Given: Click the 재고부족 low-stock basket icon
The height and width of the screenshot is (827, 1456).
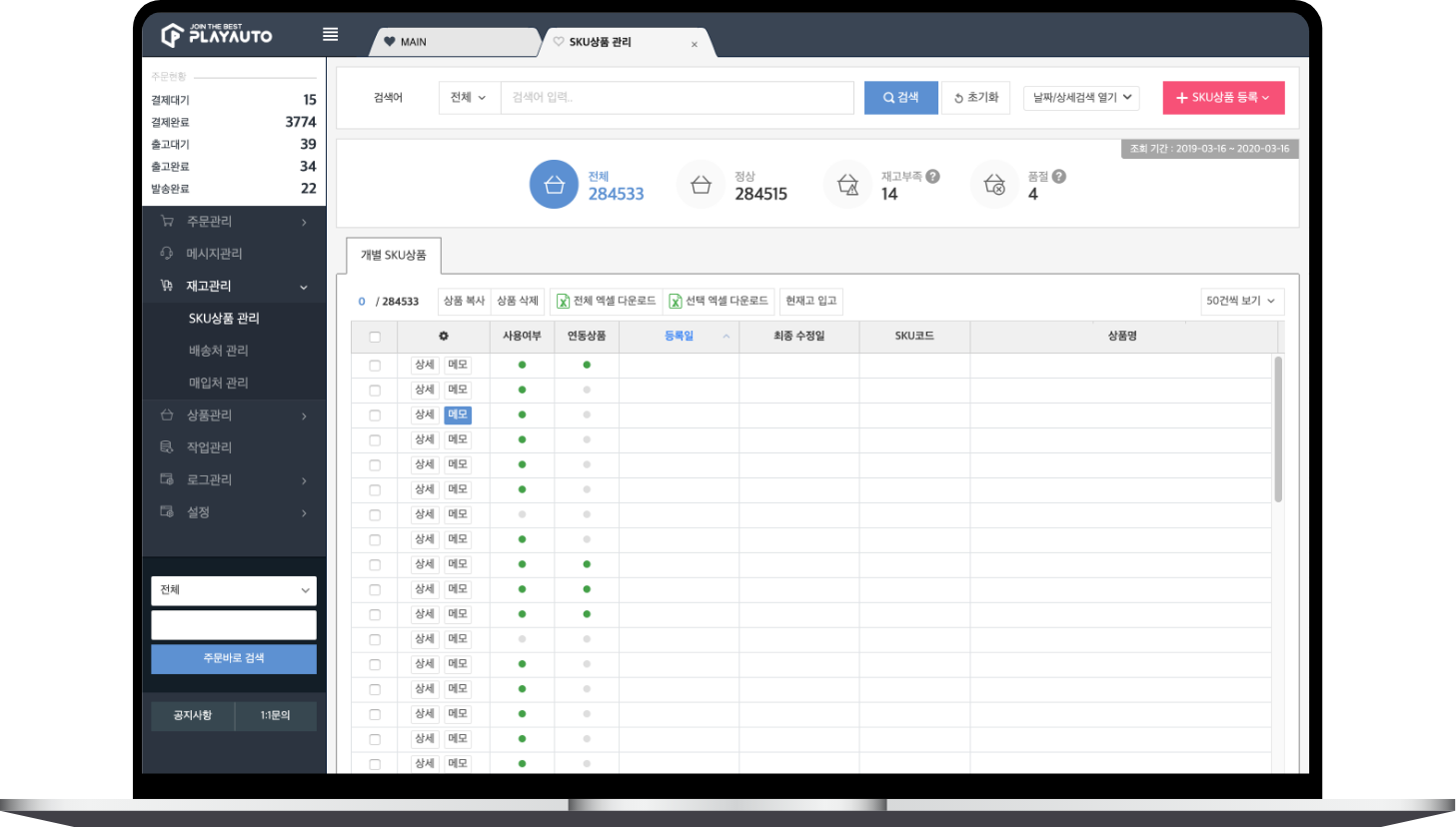Looking at the screenshot, I should point(847,185).
